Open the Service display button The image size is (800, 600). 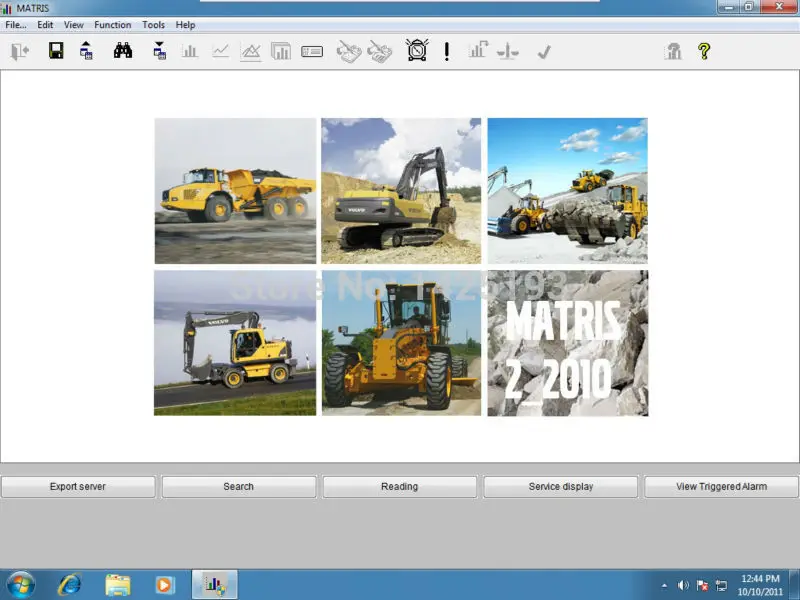pos(561,487)
